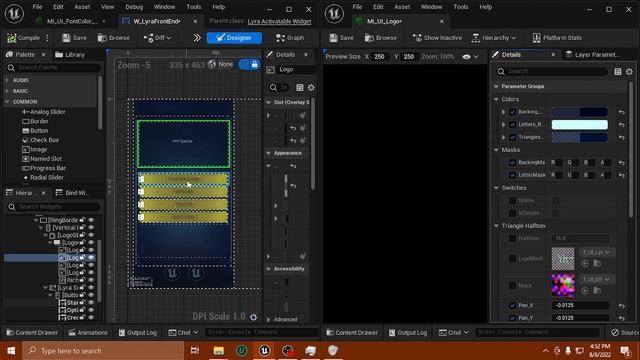Open the Library tab

pyautogui.click(x=70, y=55)
